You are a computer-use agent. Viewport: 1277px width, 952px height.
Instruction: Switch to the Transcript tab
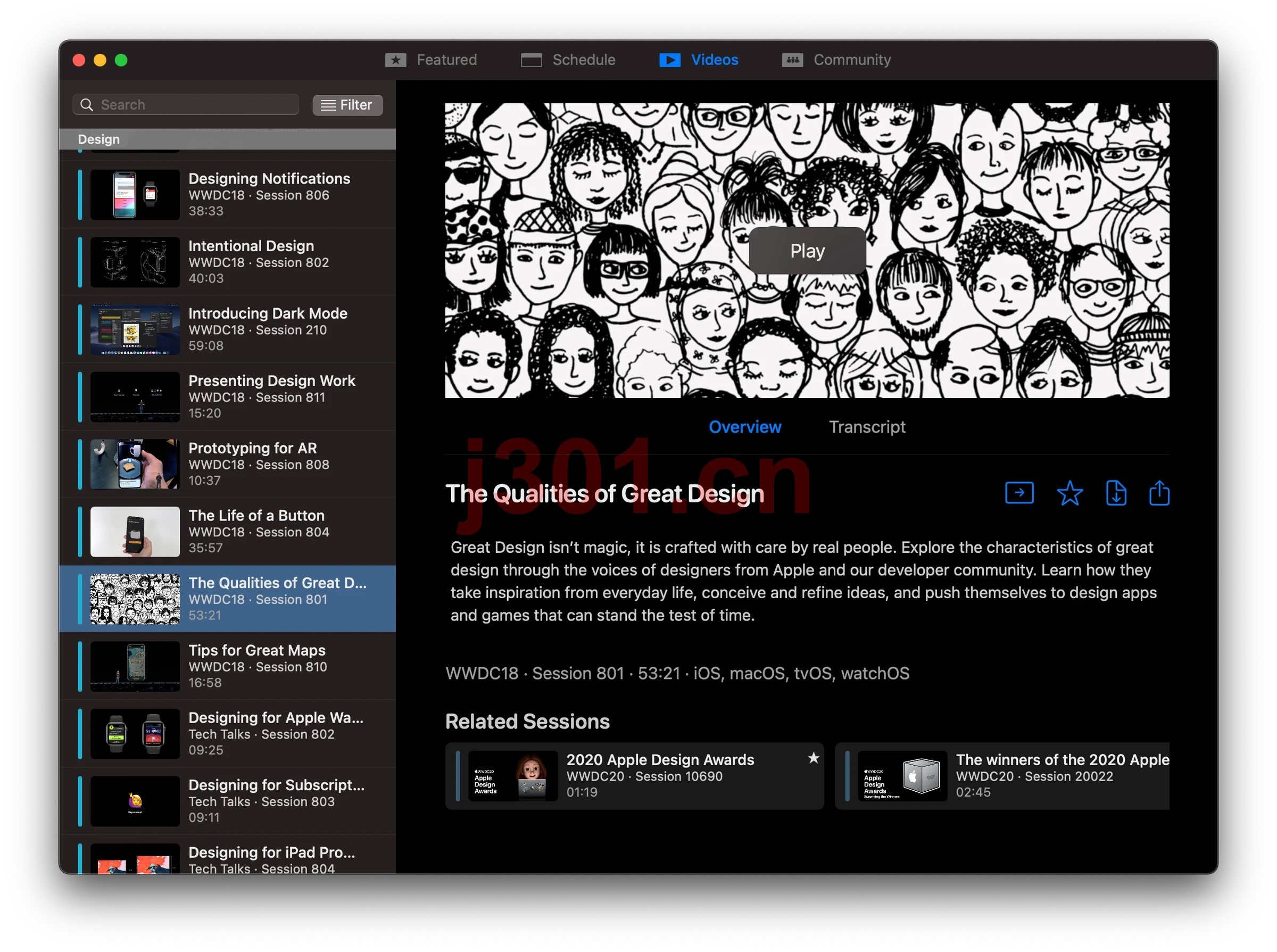[867, 427]
